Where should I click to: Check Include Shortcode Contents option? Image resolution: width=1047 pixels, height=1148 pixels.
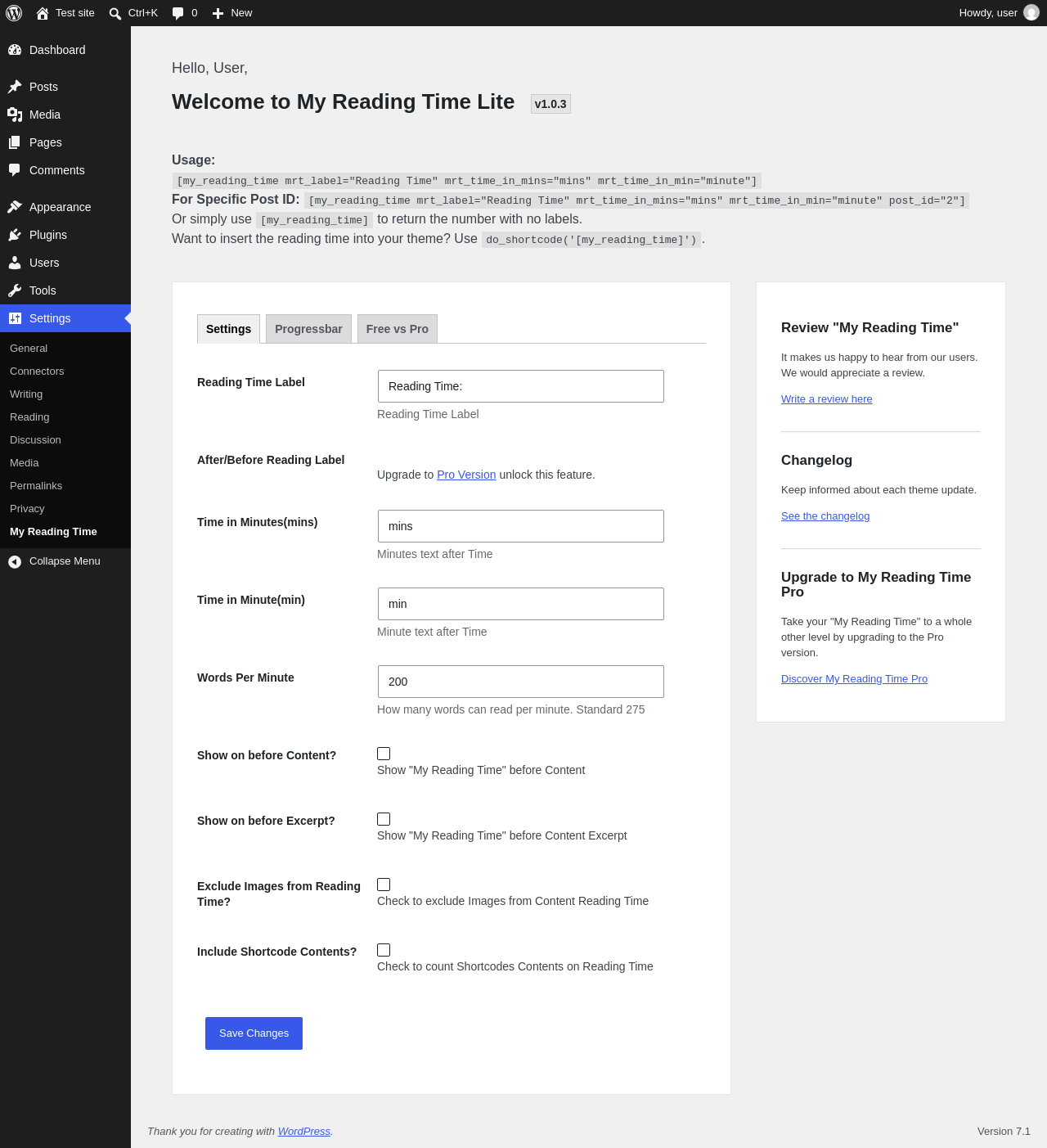384,950
